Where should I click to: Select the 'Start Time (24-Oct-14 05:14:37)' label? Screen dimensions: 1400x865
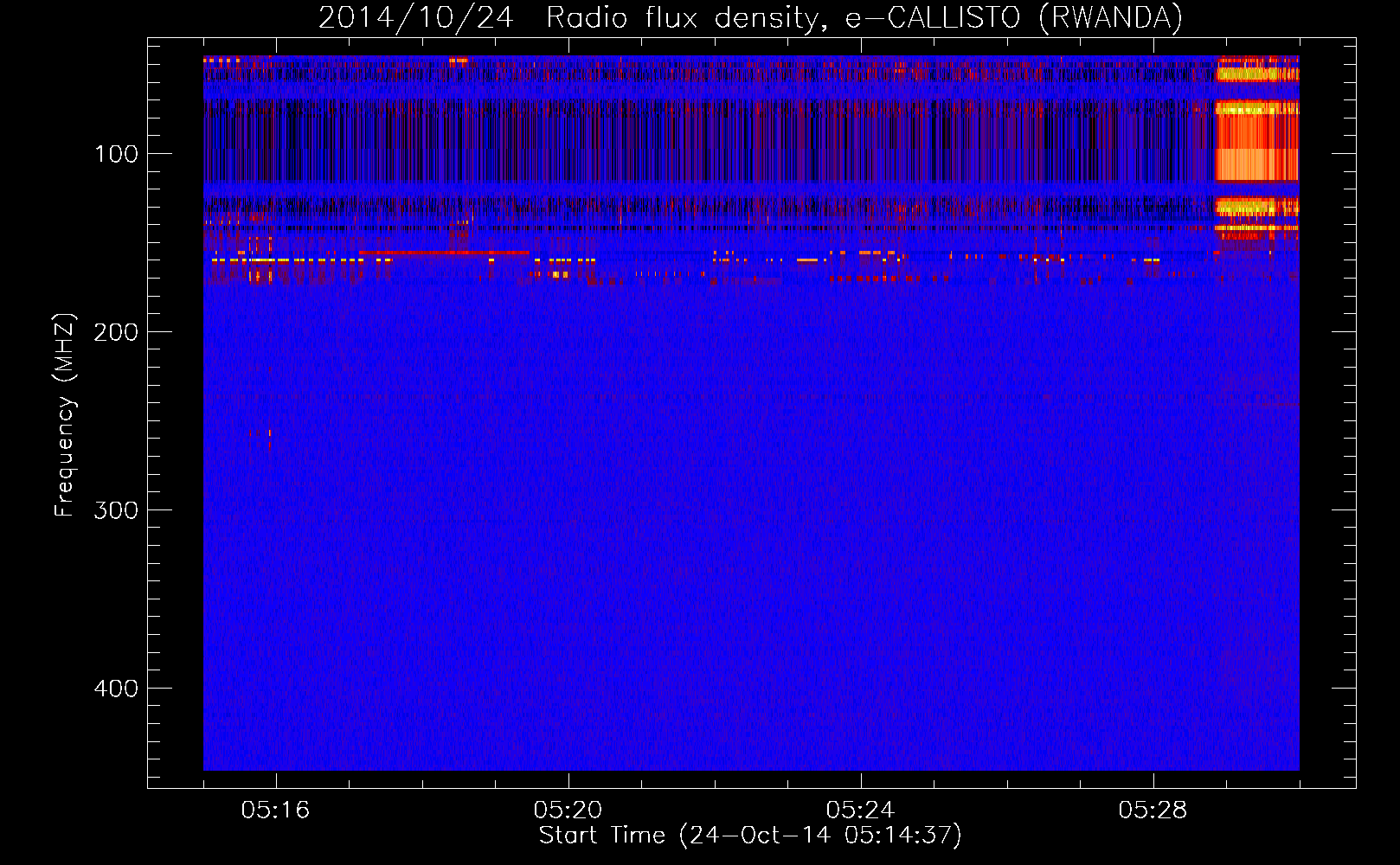[750, 836]
